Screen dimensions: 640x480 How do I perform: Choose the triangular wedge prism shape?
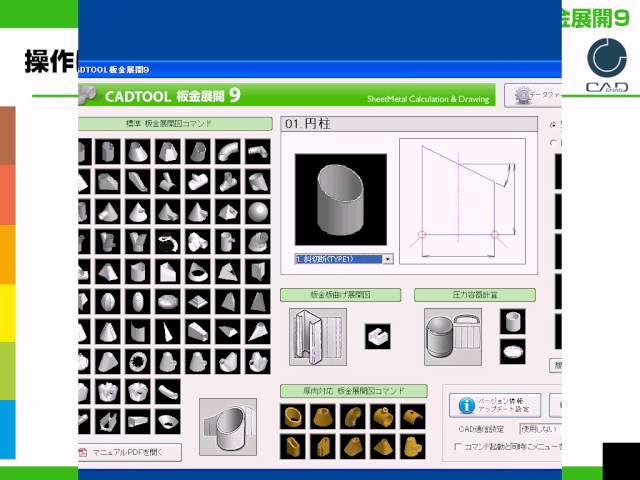[258, 272]
